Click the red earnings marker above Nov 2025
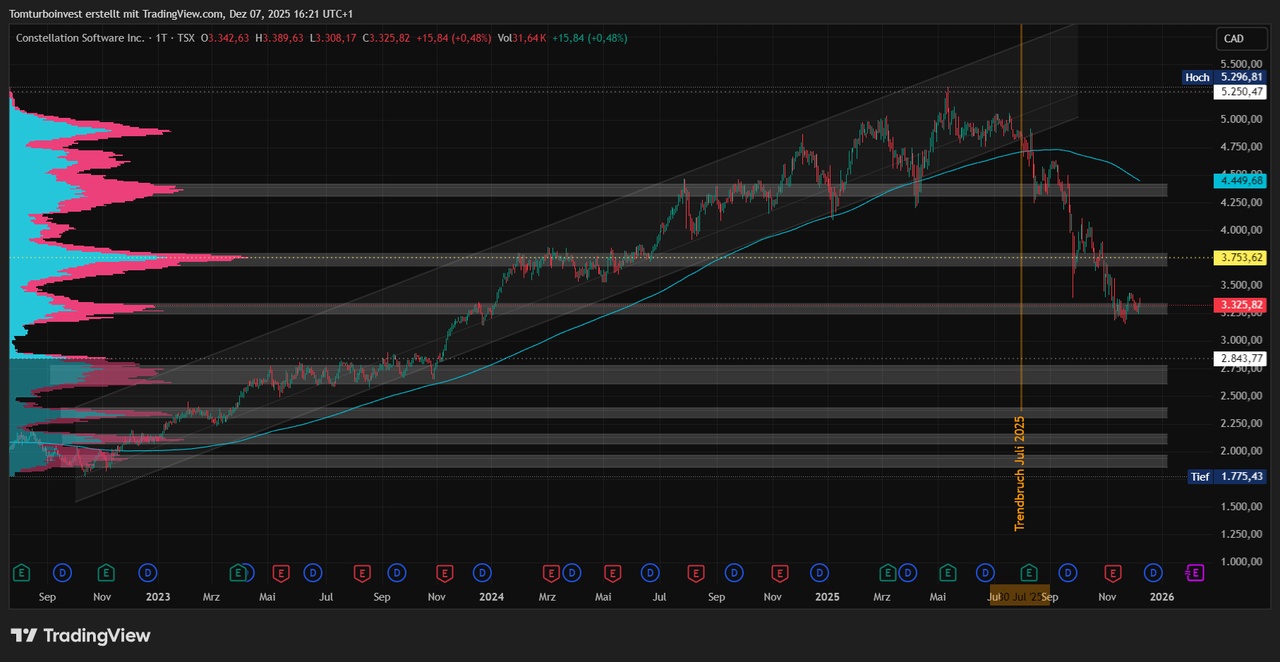The width and height of the screenshot is (1280, 662). coord(1112,573)
